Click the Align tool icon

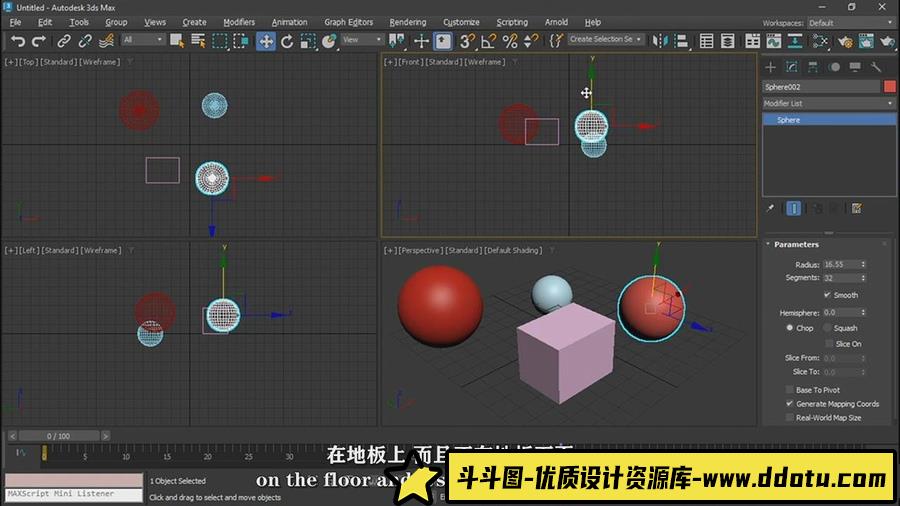coord(681,41)
